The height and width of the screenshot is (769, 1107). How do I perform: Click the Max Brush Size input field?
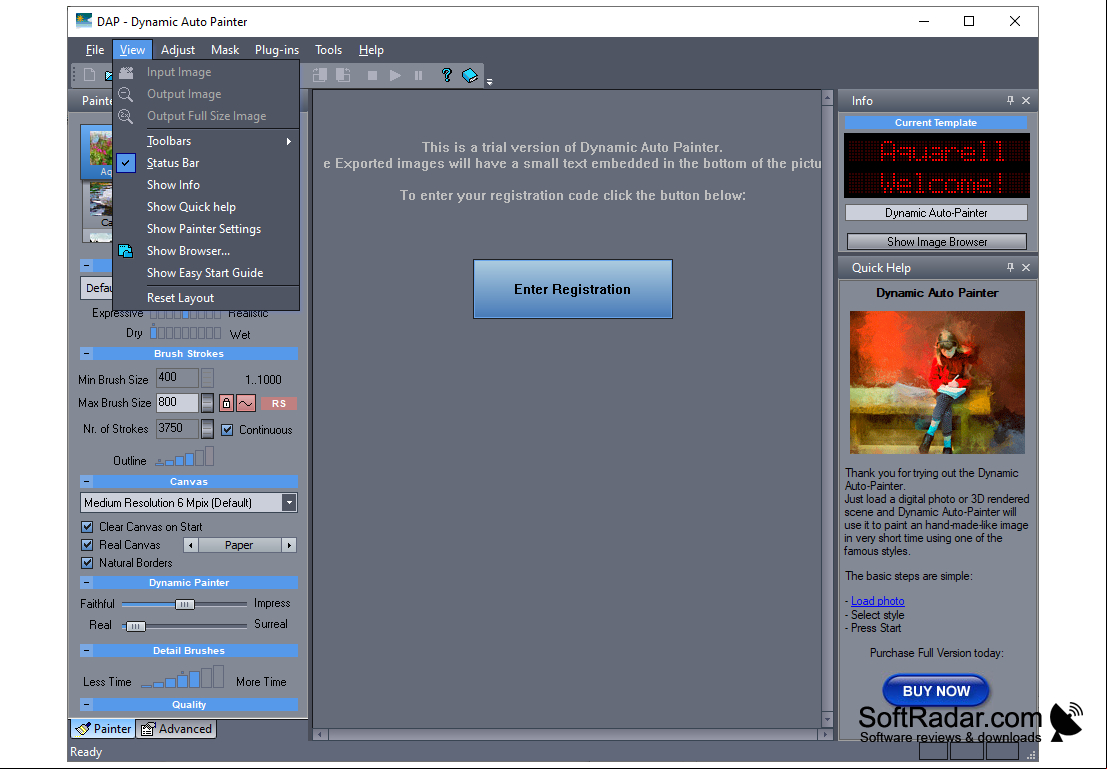click(x=177, y=403)
